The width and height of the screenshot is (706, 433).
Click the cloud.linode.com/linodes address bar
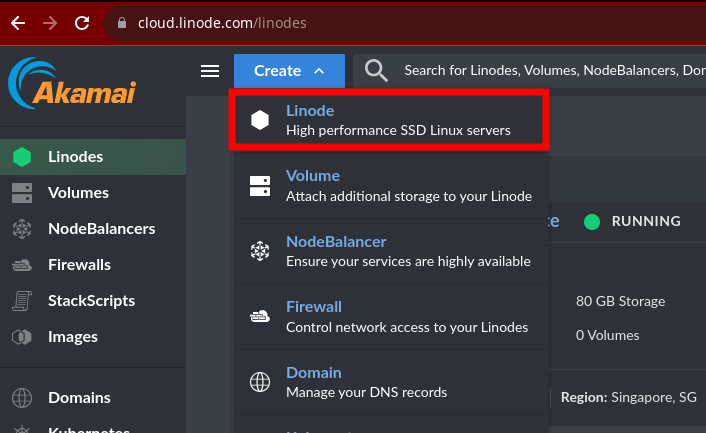click(x=405, y=23)
